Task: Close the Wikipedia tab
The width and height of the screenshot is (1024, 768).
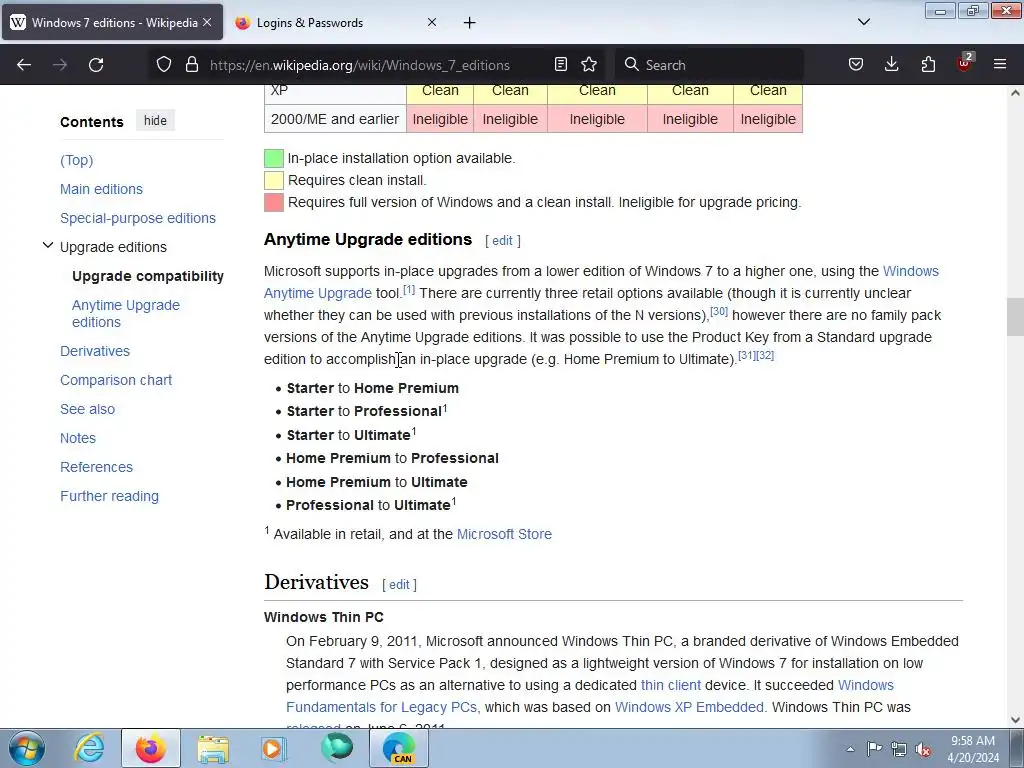Action: coord(207,22)
